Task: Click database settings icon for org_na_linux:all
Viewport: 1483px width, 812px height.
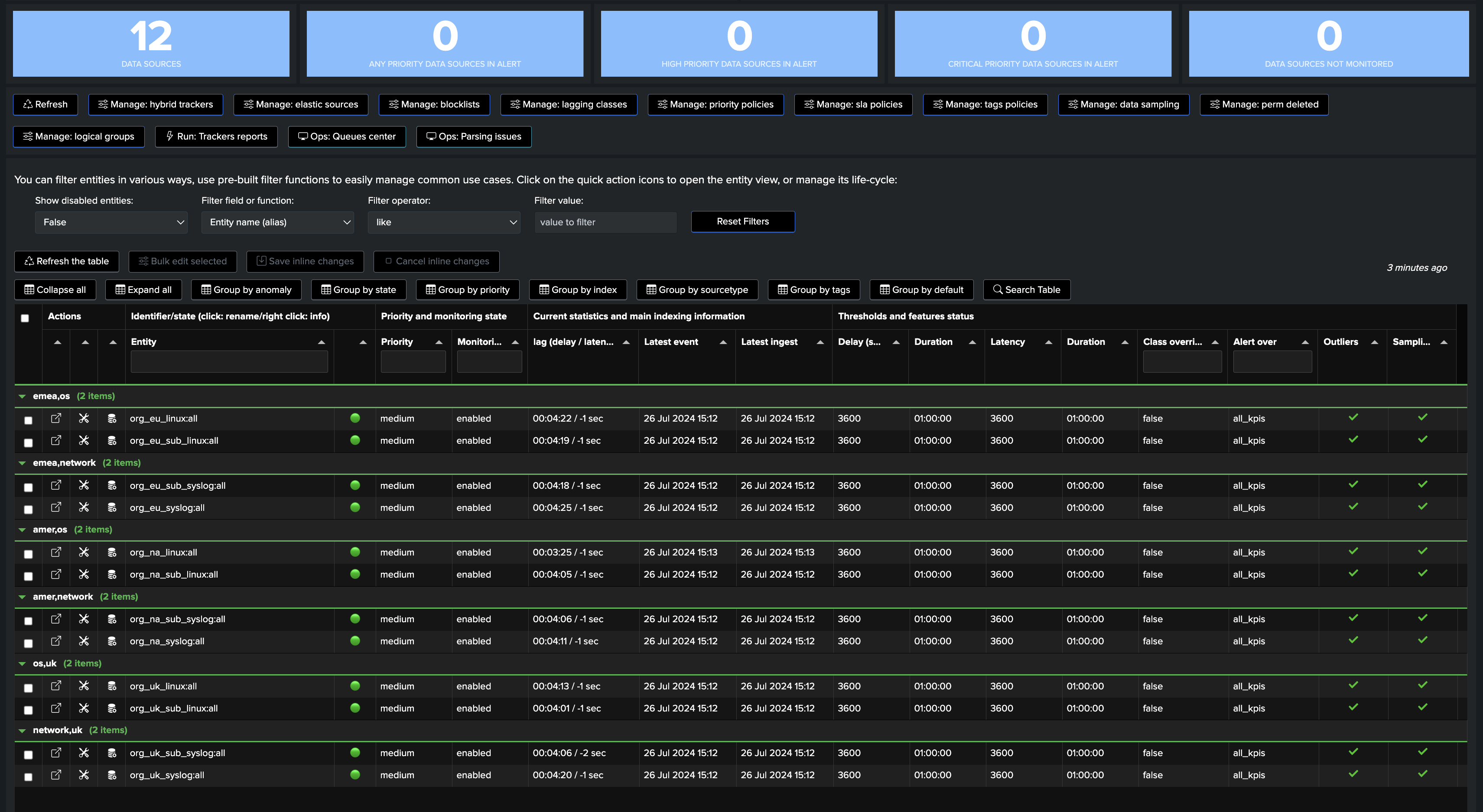Action: click(x=112, y=552)
